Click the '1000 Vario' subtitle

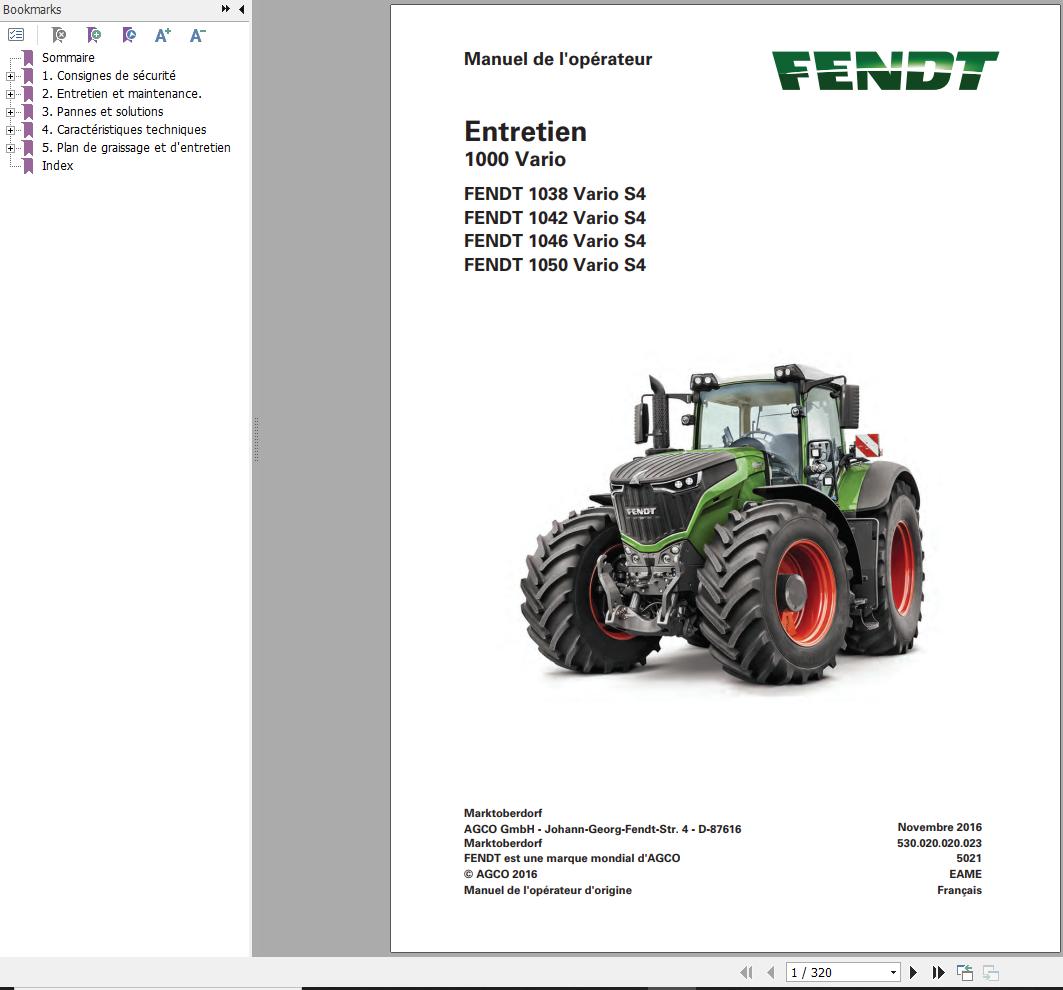tap(515, 159)
